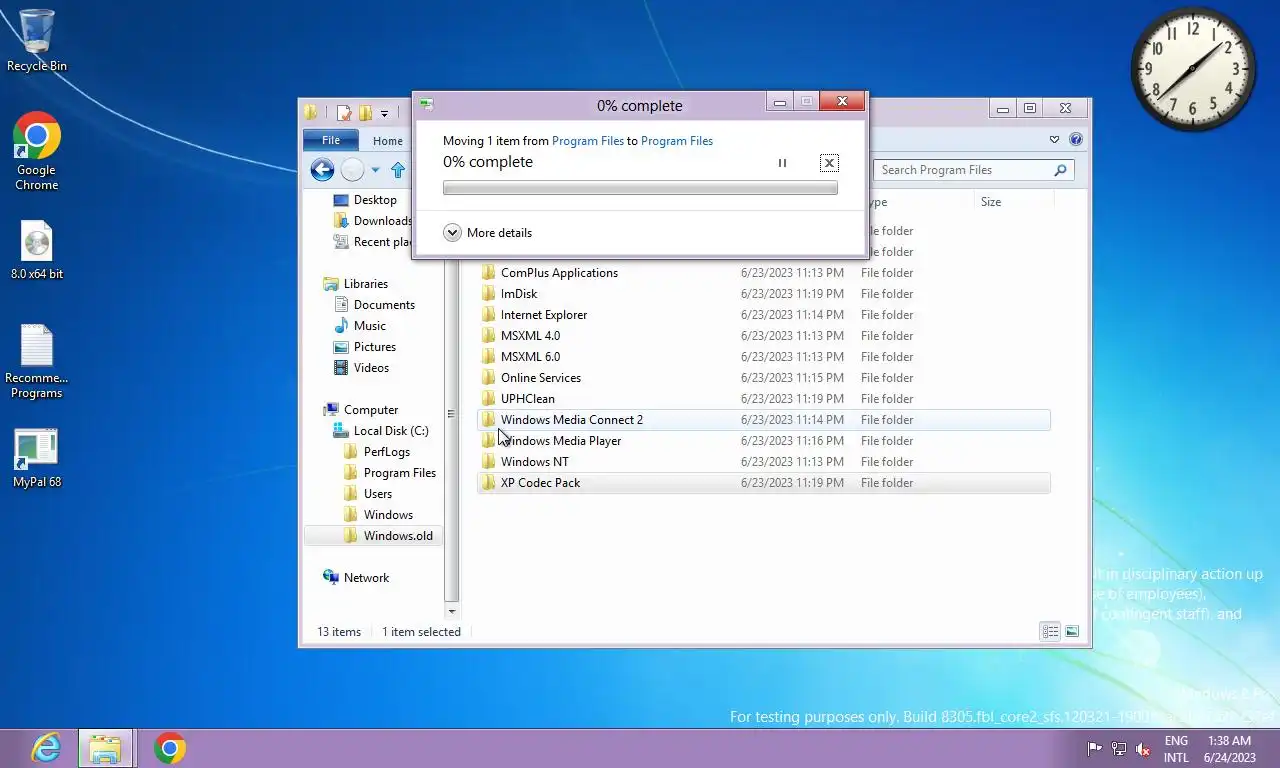Viewport: 1280px width, 768px height.
Task: Click the muted volume tray icon
Action: pos(1143,749)
